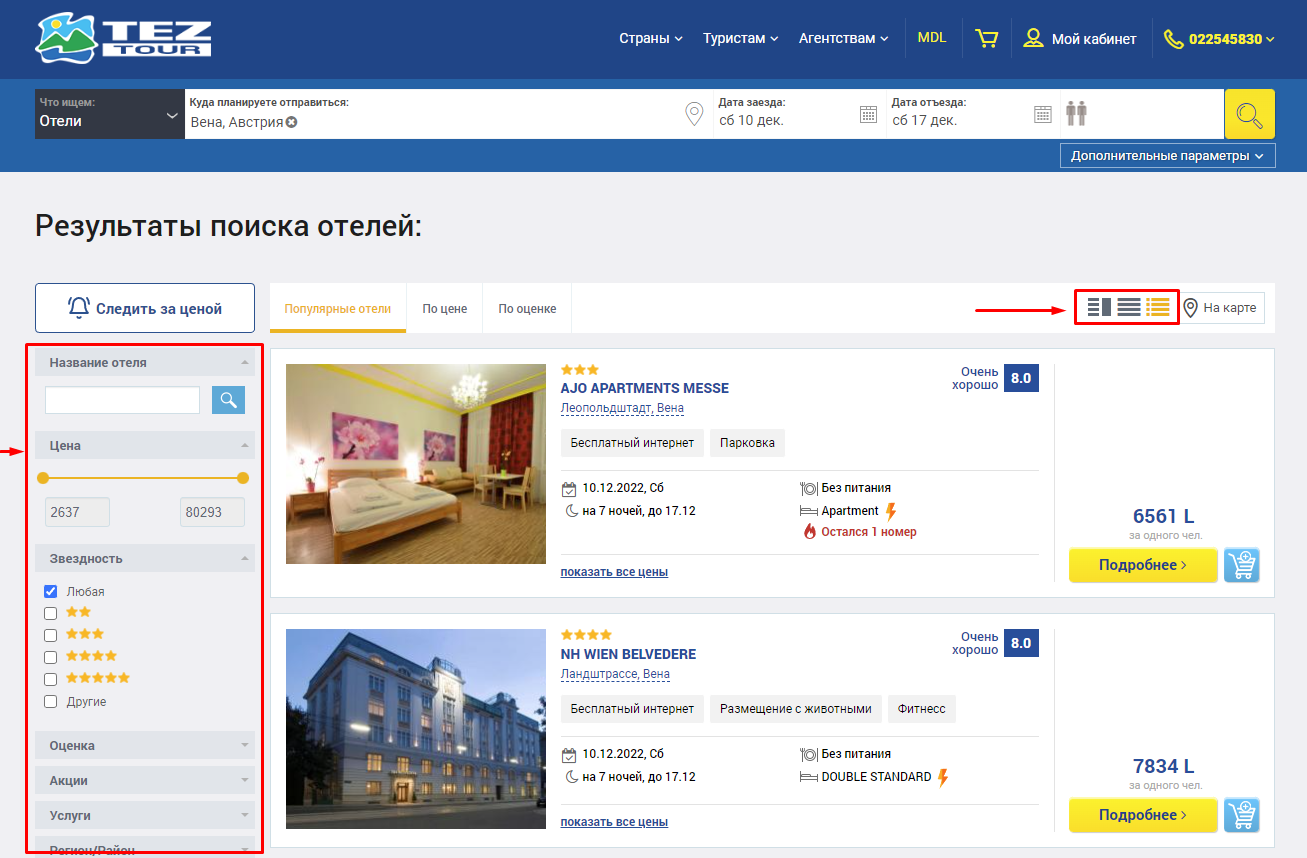Add NH Wien Belvedere to cart

coord(1242,815)
